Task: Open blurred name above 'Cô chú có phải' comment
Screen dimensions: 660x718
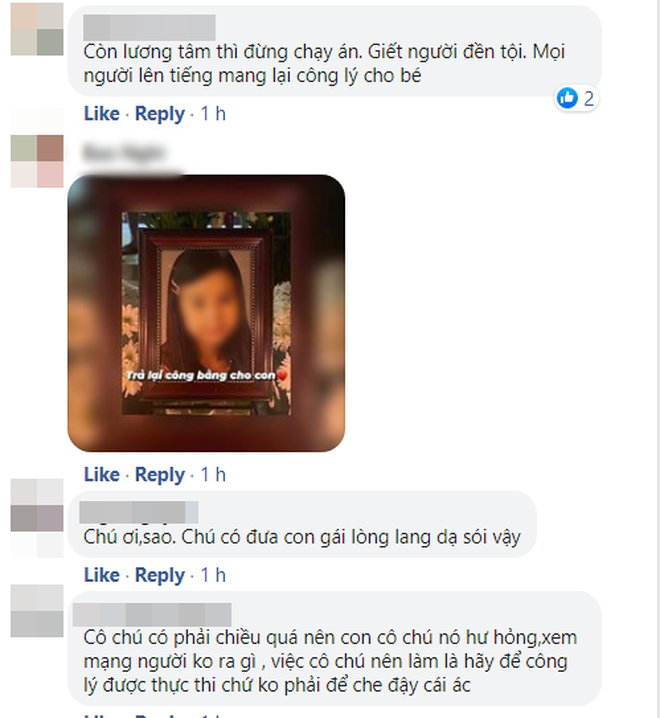Action: pyautogui.click(x=152, y=615)
